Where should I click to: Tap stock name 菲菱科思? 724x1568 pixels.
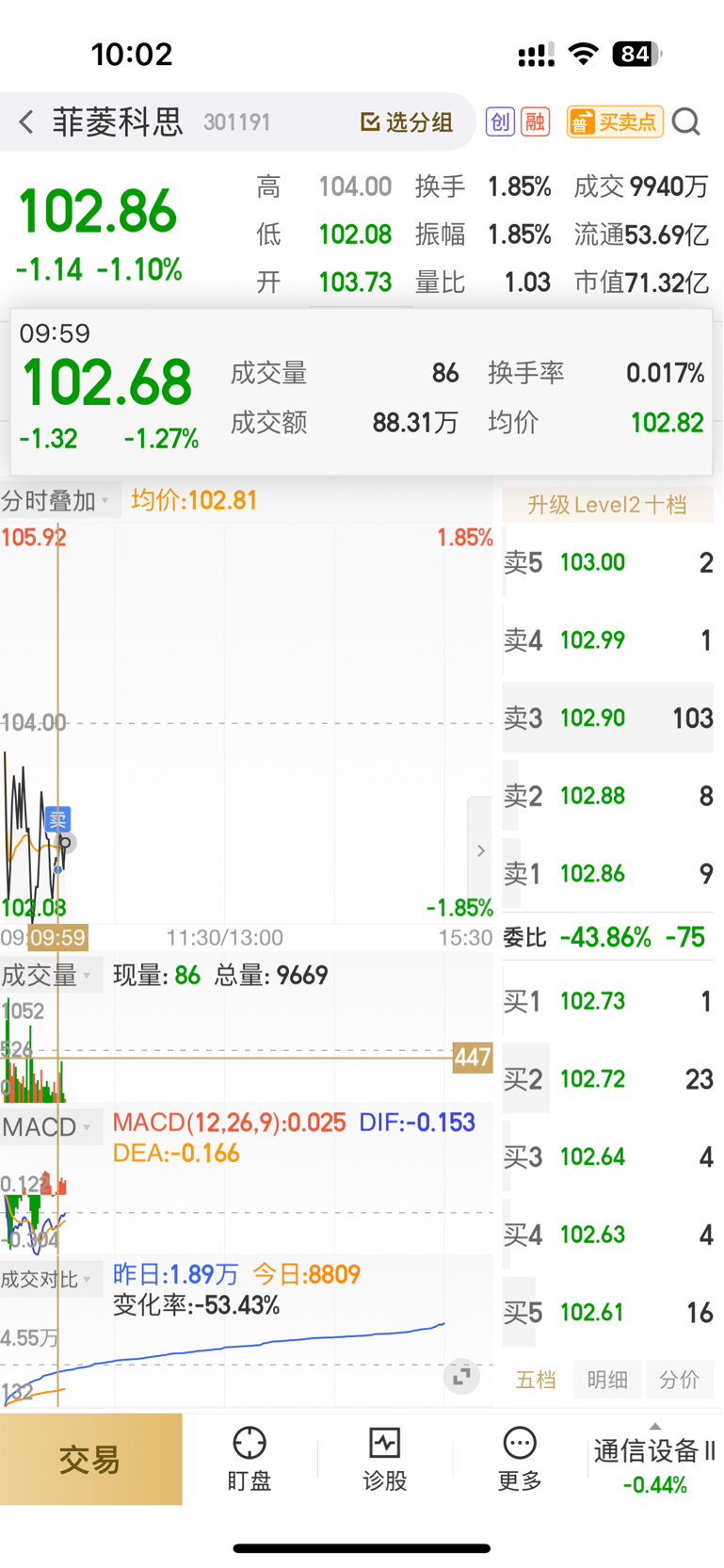[x=117, y=121]
